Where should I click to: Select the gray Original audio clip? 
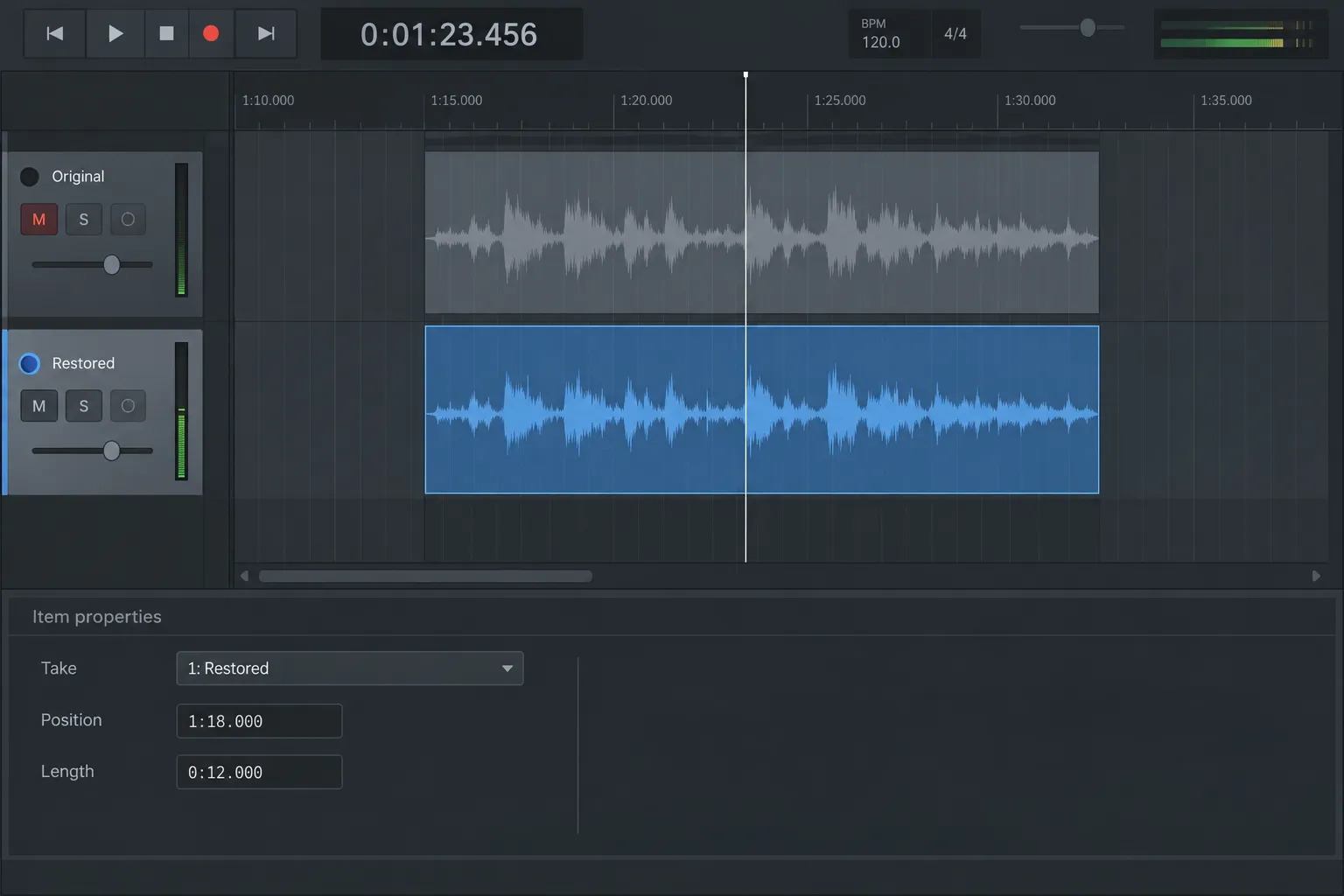(762, 233)
